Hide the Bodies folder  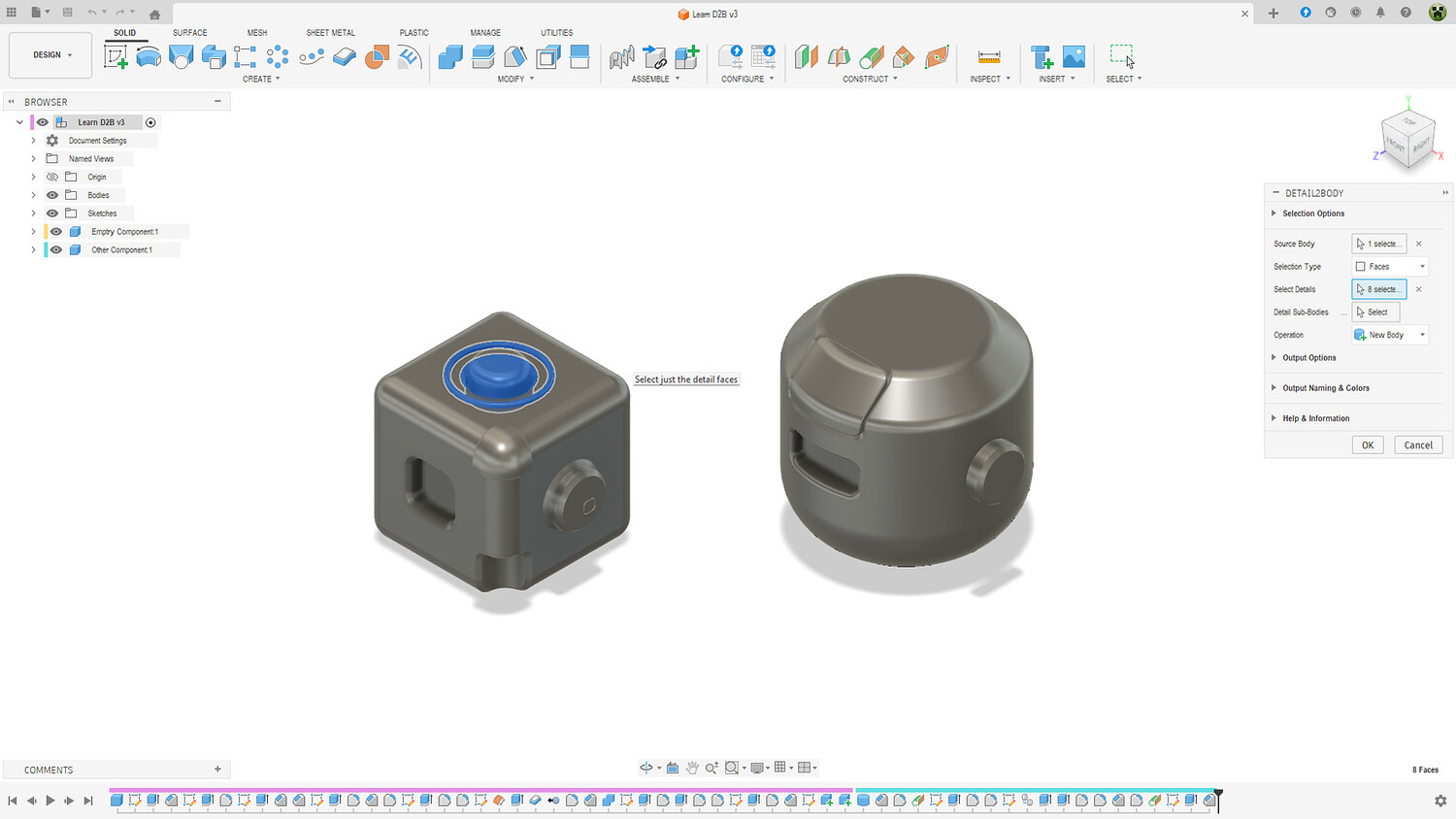click(x=52, y=195)
